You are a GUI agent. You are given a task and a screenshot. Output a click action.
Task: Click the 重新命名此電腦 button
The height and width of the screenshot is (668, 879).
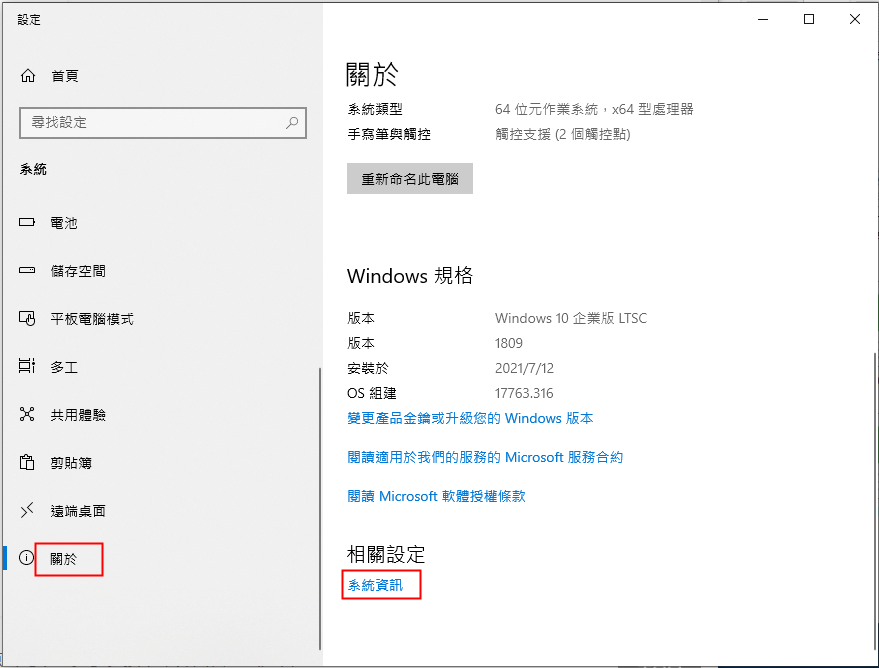(x=410, y=179)
